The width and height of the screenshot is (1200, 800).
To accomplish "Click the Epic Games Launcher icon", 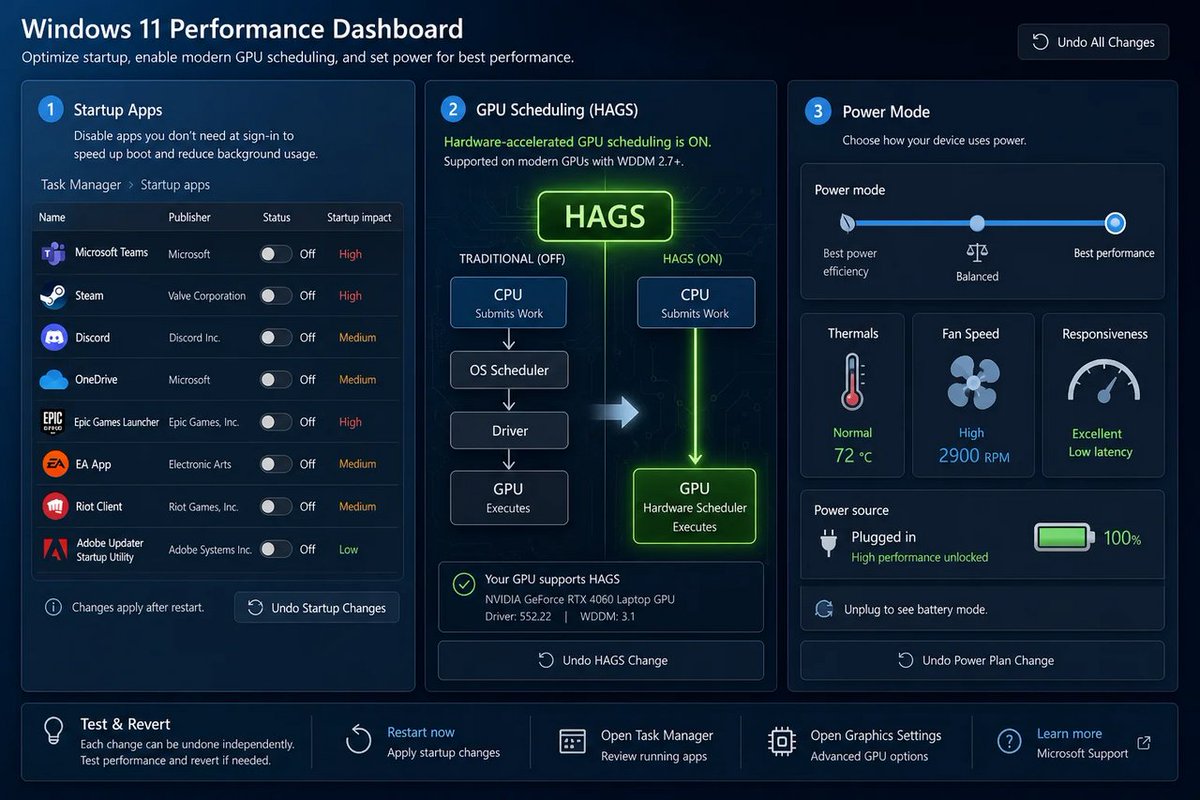I will [53, 422].
